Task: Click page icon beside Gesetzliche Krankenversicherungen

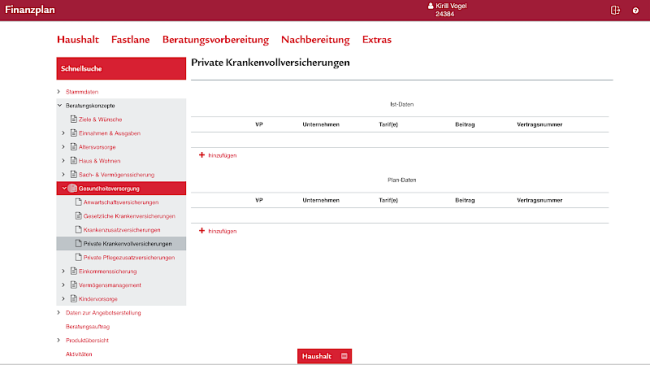Action: 78,216
